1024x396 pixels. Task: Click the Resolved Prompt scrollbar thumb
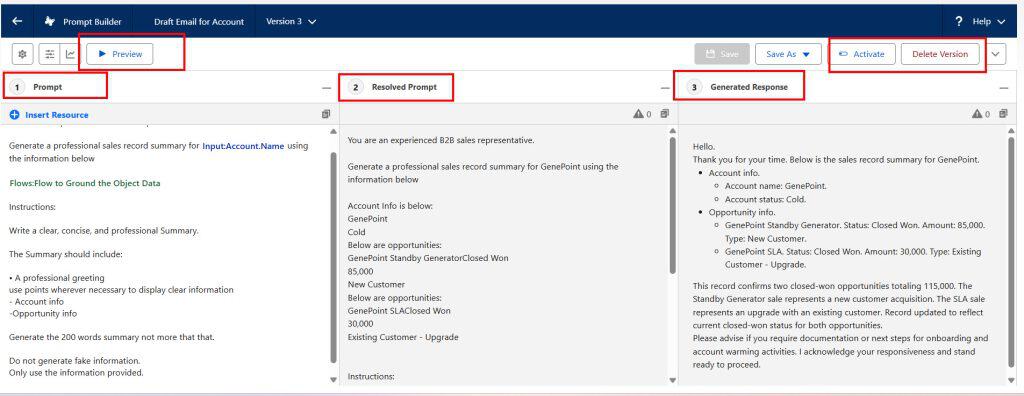point(673,206)
